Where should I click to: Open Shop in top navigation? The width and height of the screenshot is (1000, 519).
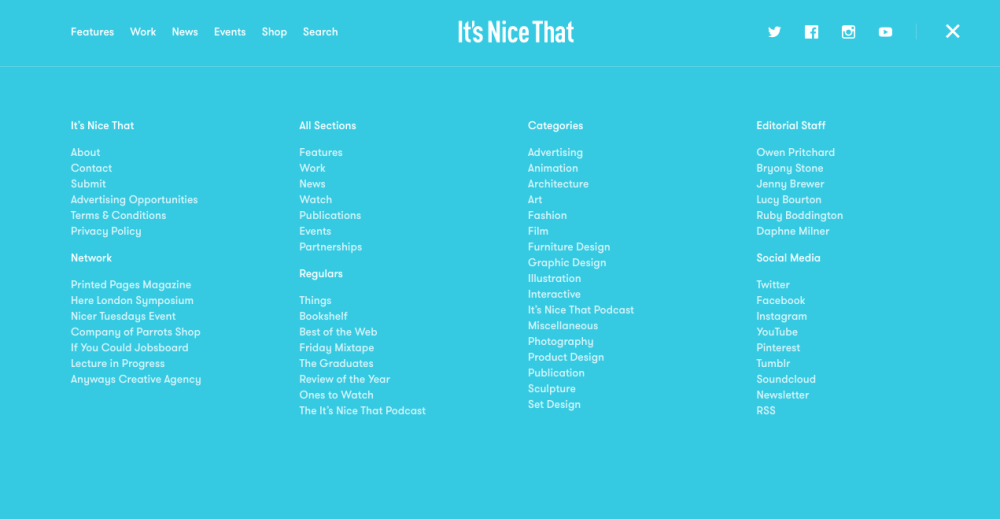click(x=274, y=32)
